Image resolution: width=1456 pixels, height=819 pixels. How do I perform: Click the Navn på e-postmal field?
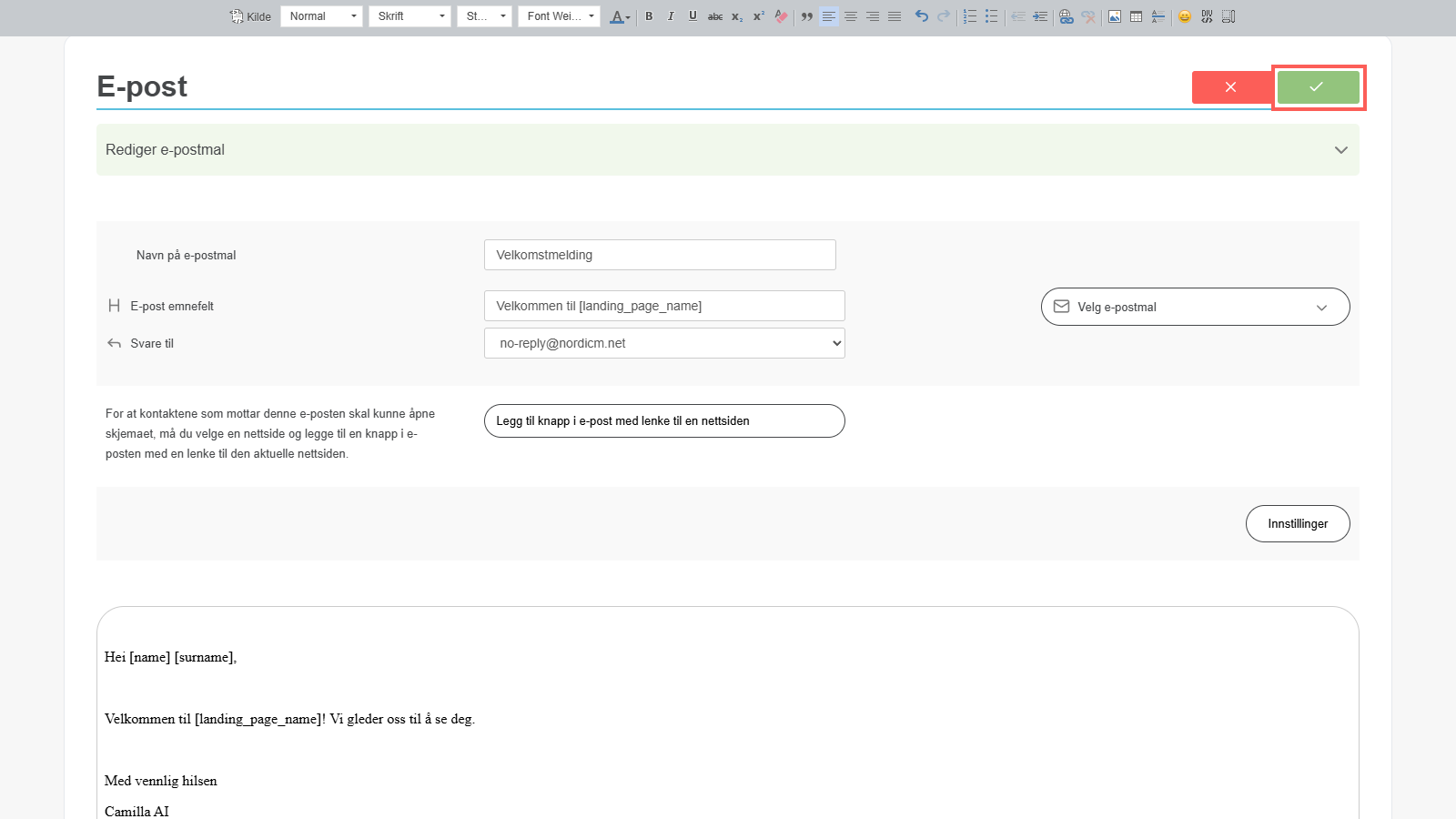coord(660,255)
